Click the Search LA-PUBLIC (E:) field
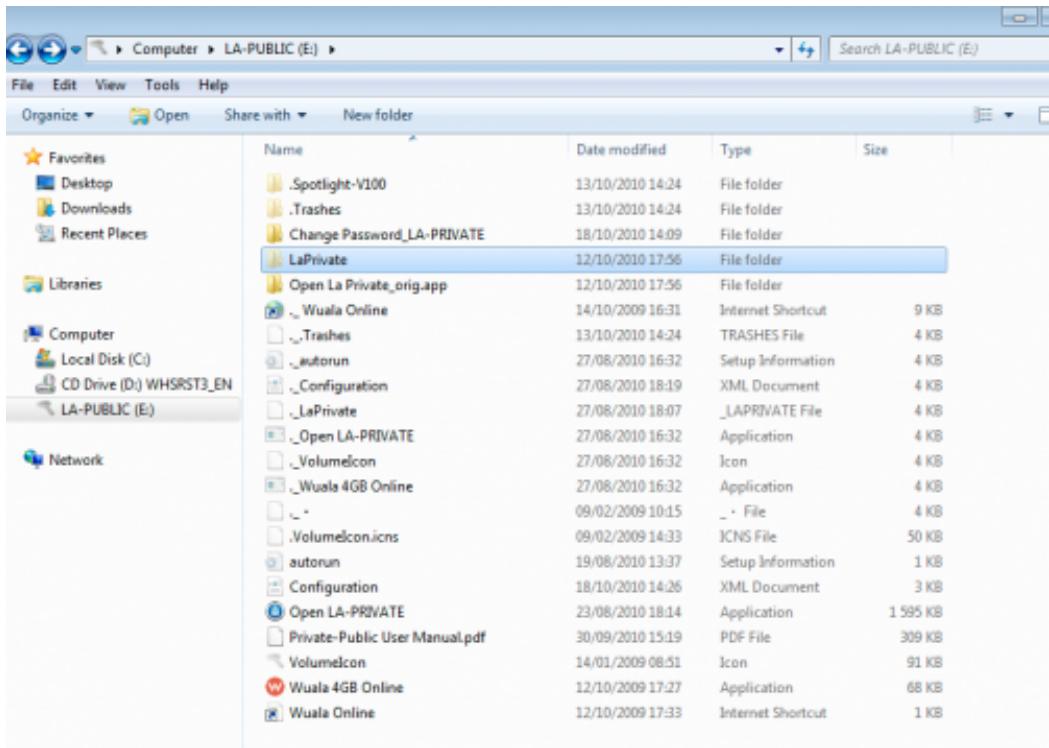1049x748 pixels. pos(939,49)
